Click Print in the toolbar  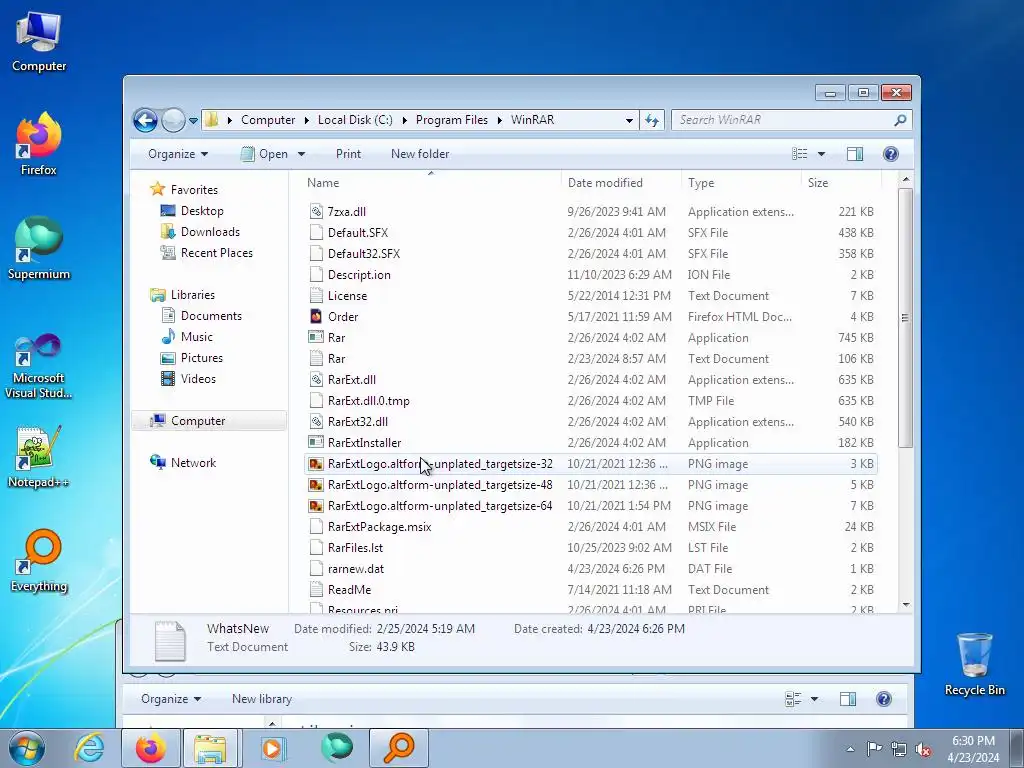348,154
